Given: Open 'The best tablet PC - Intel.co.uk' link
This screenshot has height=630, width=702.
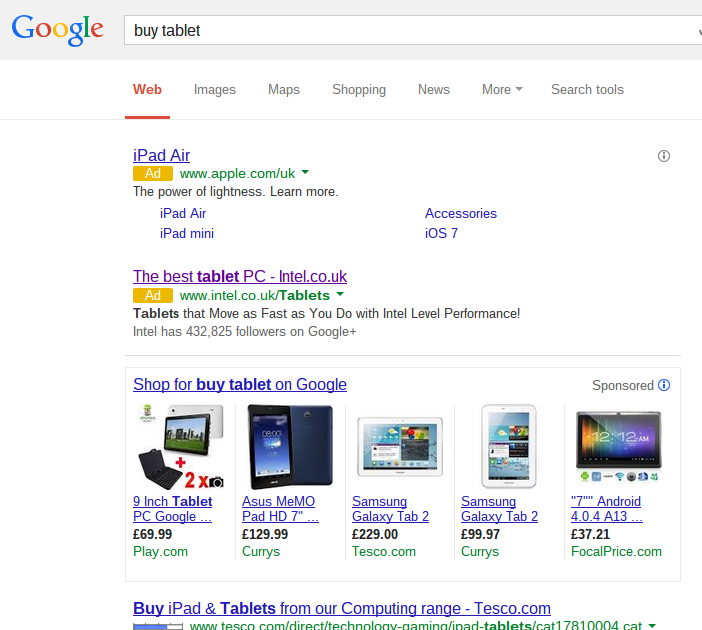Looking at the screenshot, I should (240, 277).
